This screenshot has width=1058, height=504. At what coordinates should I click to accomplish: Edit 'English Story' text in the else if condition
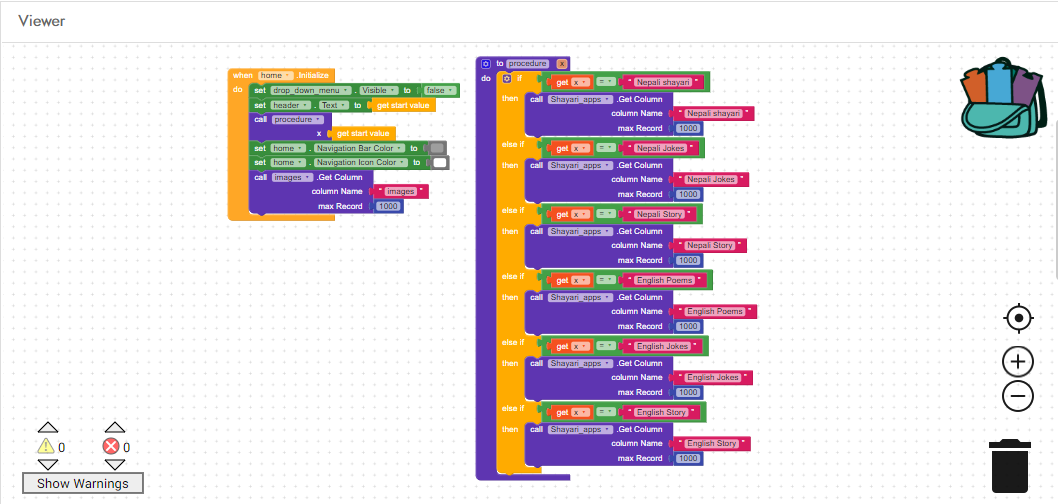[661, 412]
